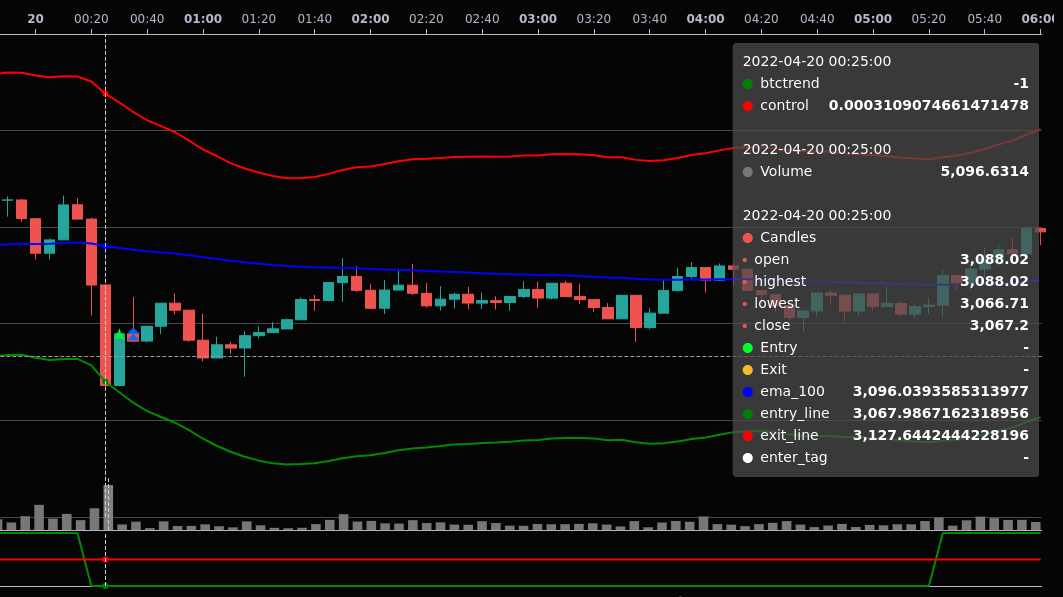
Task: Click the orange Exit color dot
Action: 747,369
